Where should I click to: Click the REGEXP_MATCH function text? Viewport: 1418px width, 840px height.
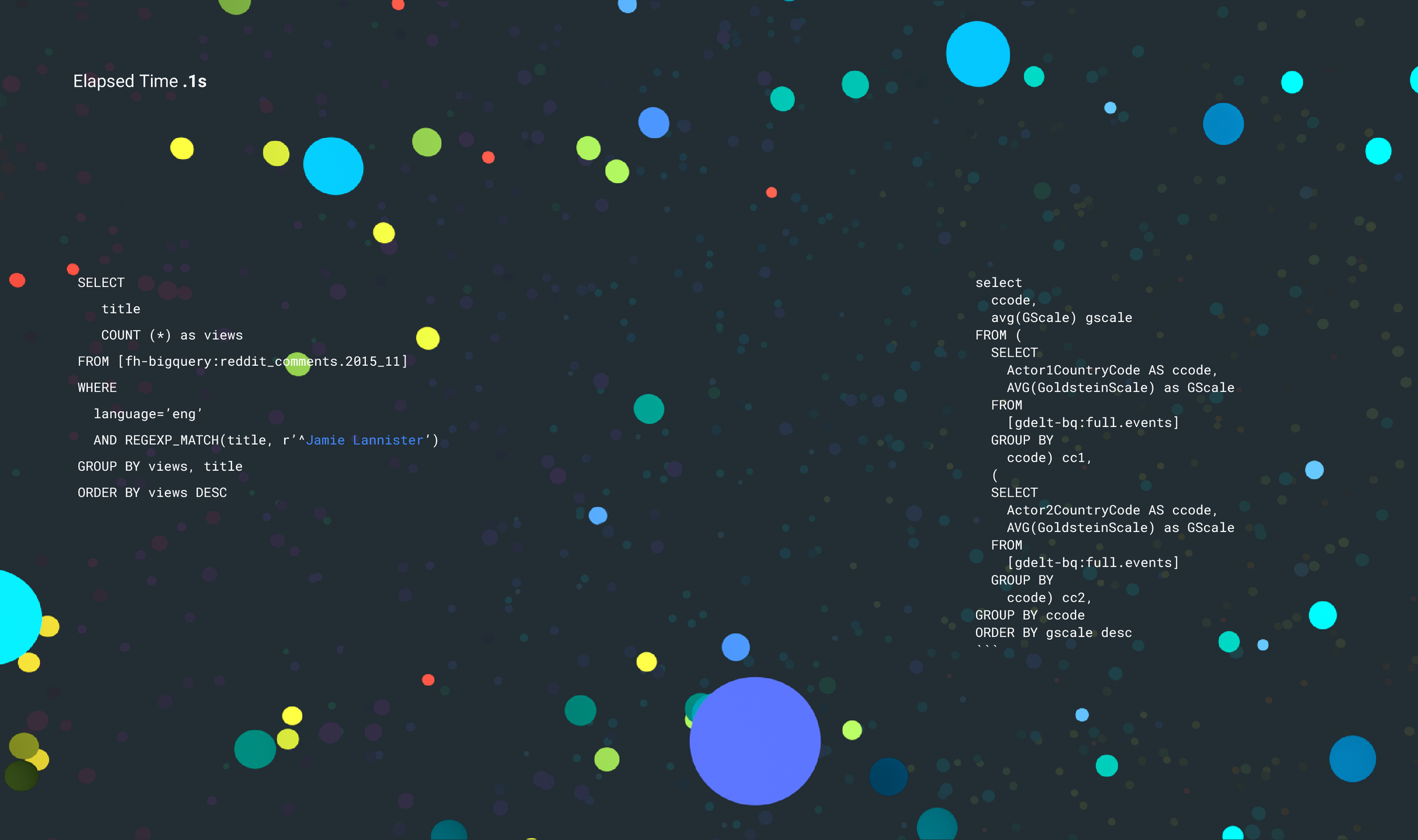click(171, 440)
